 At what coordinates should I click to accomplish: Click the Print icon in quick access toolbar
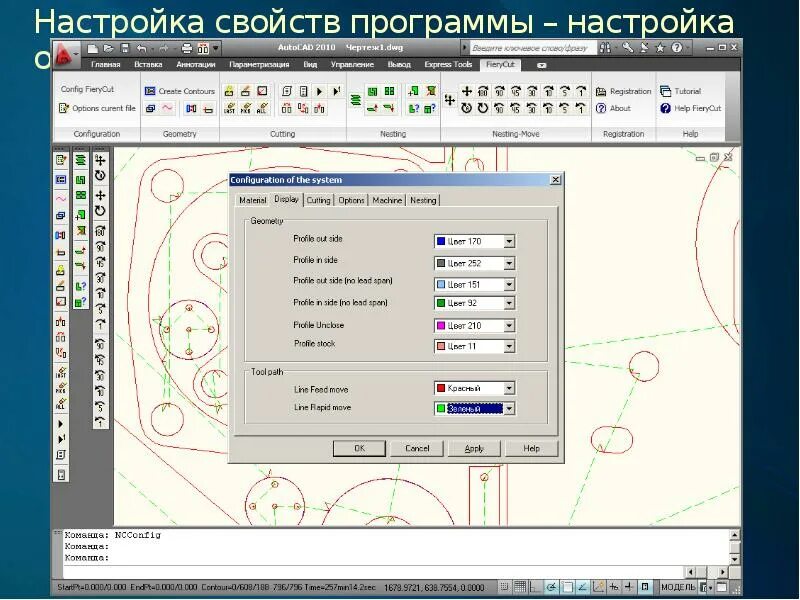pos(187,48)
